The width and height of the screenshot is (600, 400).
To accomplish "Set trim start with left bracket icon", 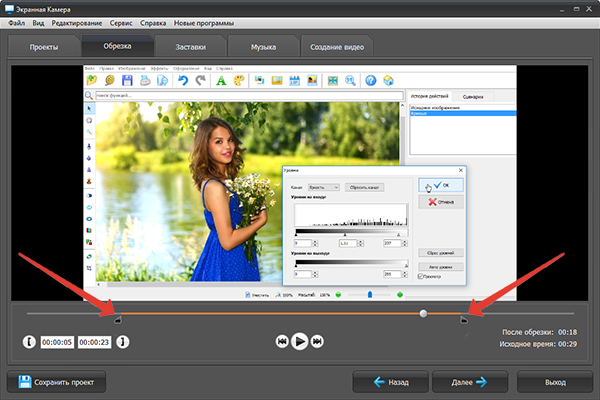I will coord(28,341).
